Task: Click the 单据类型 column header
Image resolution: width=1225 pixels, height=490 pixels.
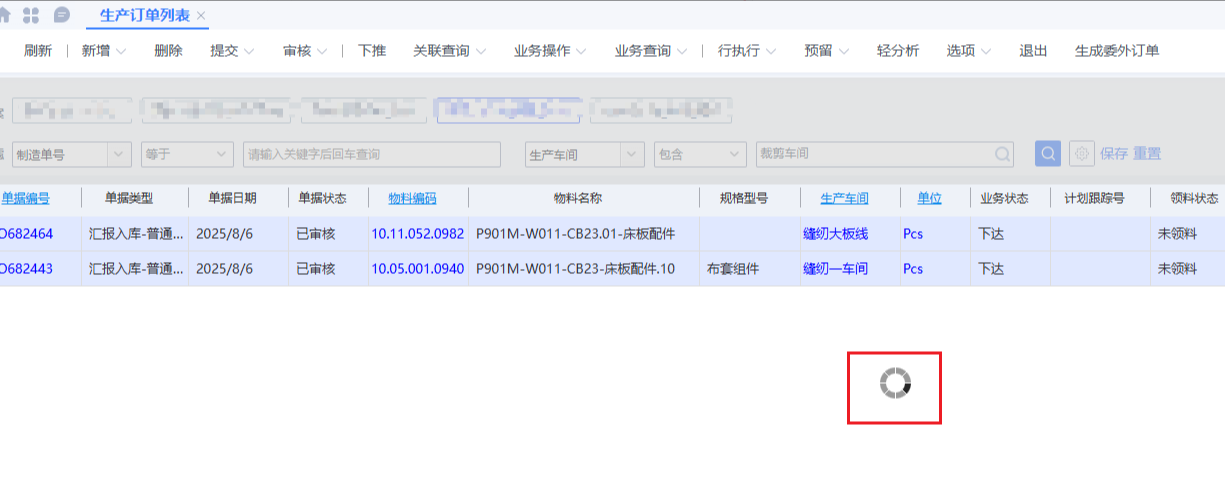Action: point(129,198)
